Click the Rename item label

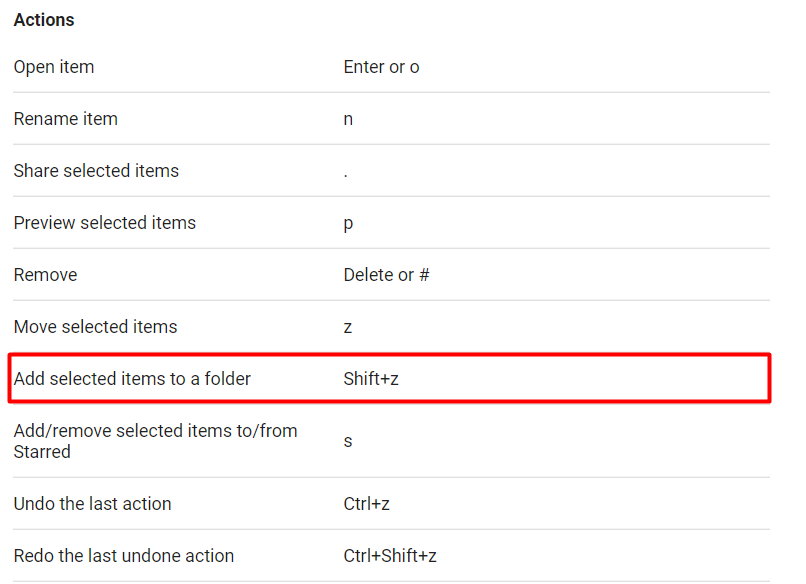[66, 119]
